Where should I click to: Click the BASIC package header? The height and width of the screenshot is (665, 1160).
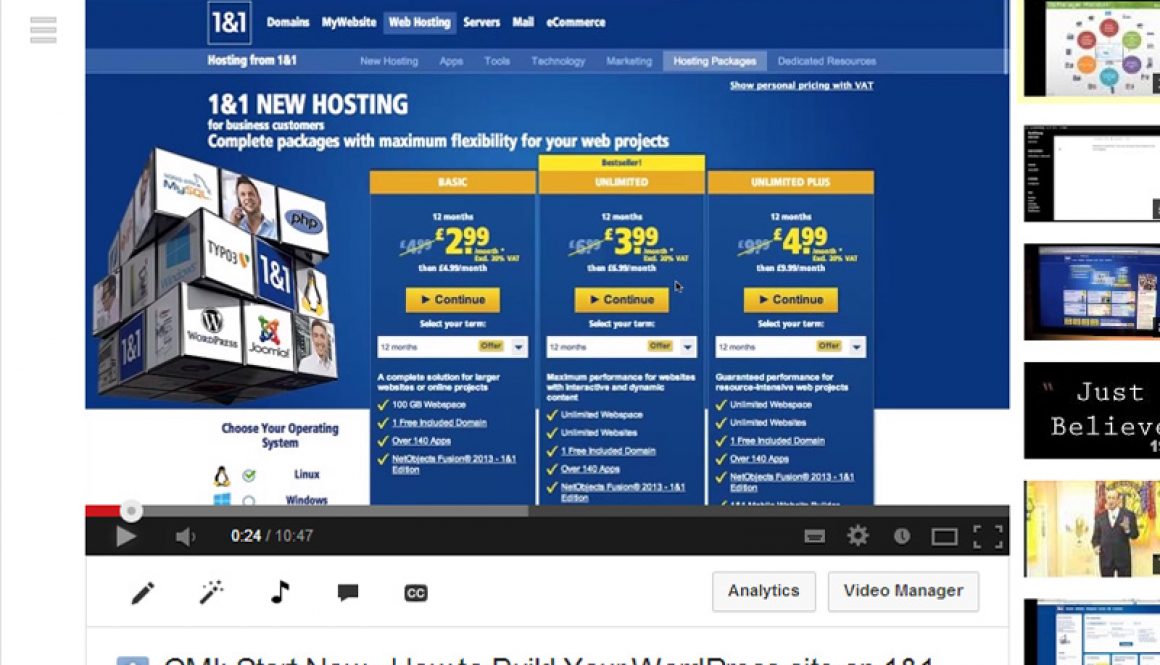[x=453, y=182]
